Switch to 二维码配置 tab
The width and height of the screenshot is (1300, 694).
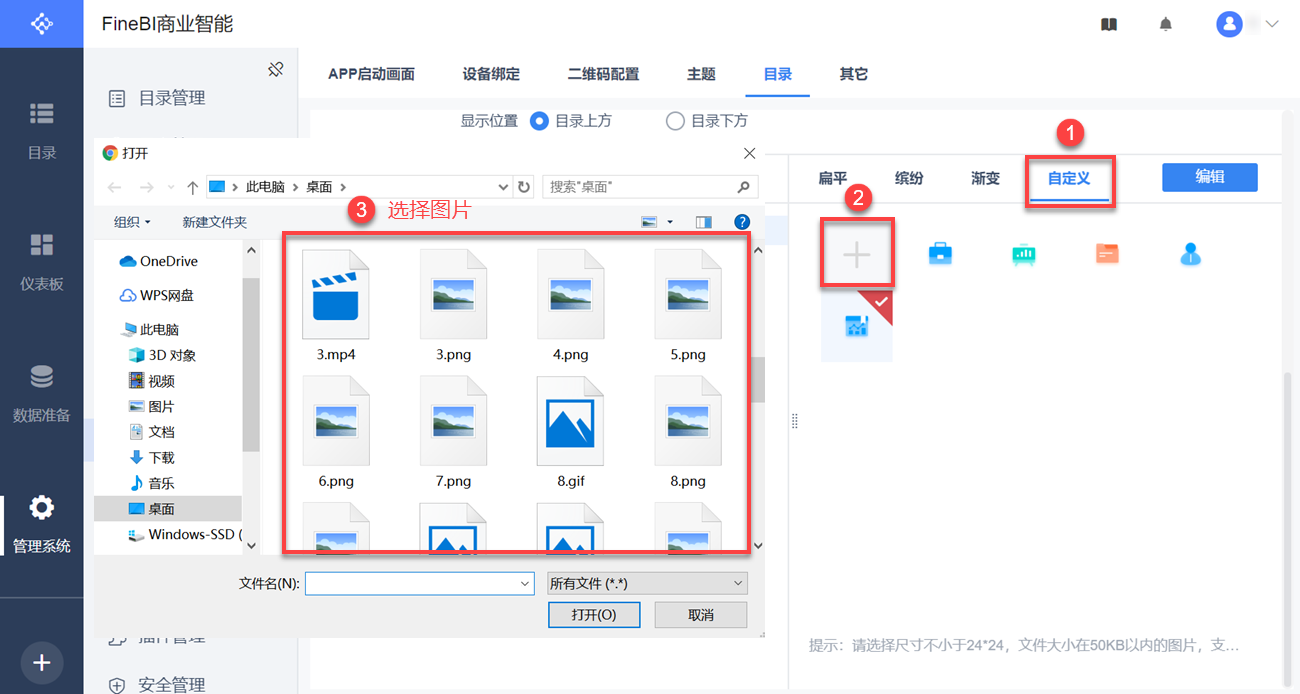603,74
